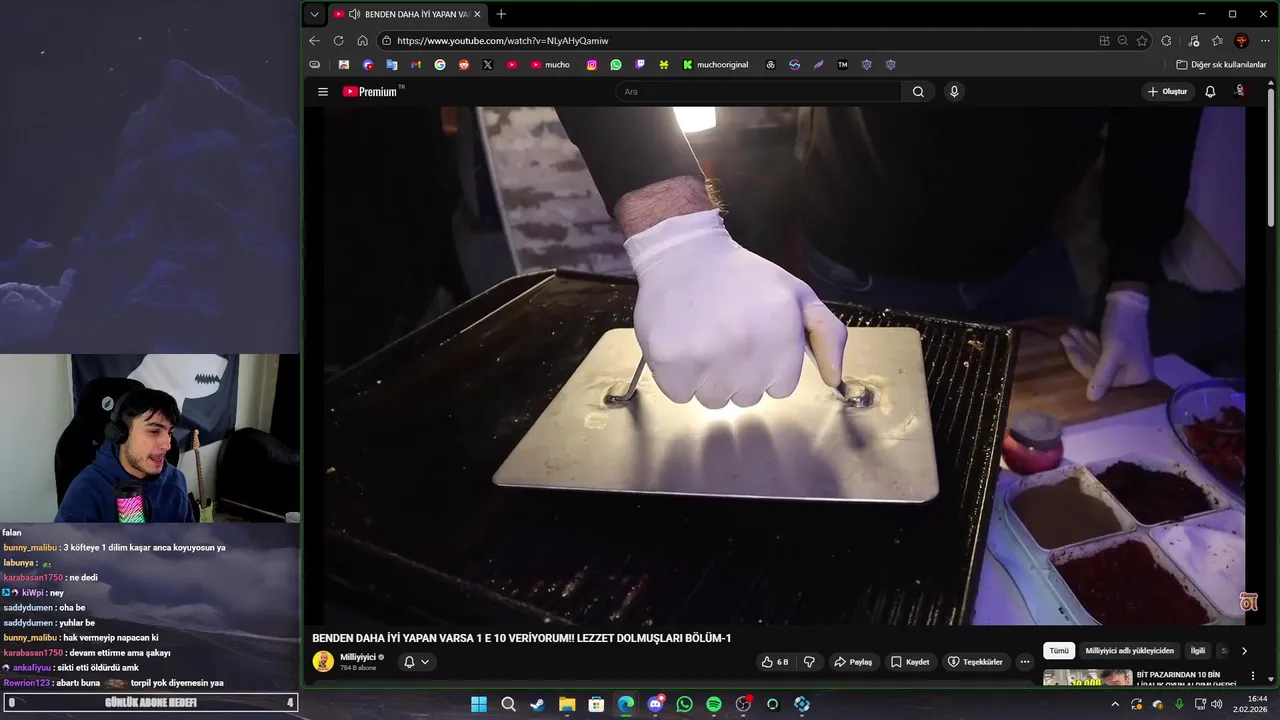
Task: Open YouTube notifications bell
Action: click(x=1210, y=92)
